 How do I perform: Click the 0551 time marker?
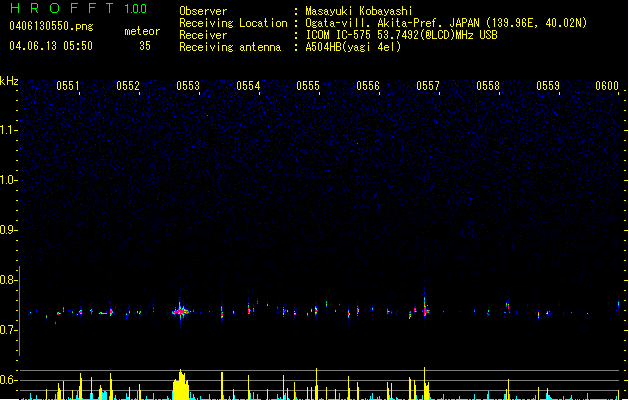(68, 86)
